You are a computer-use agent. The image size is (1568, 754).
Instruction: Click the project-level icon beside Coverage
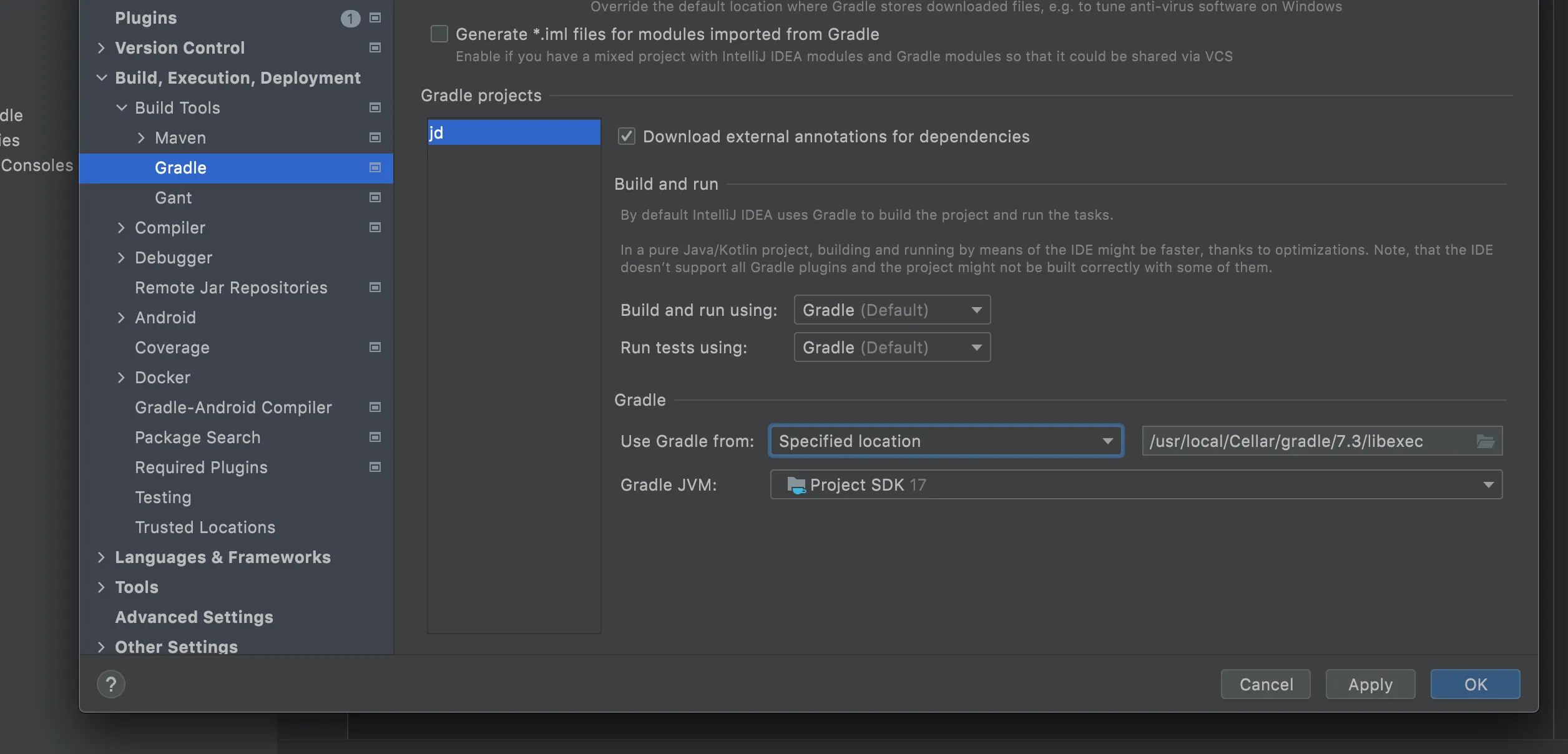pyautogui.click(x=375, y=348)
